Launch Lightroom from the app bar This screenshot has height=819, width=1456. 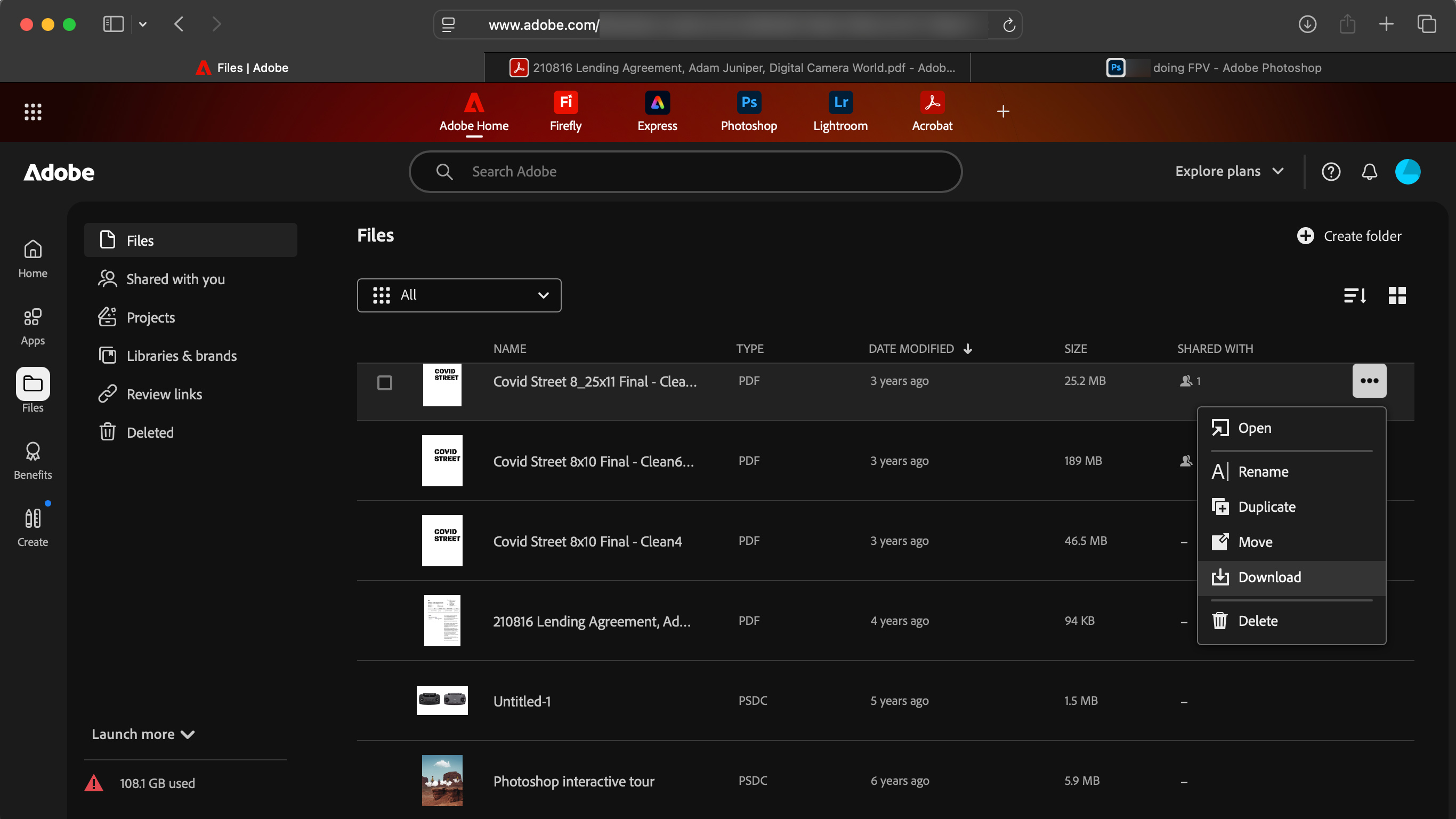(x=840, y=112)
